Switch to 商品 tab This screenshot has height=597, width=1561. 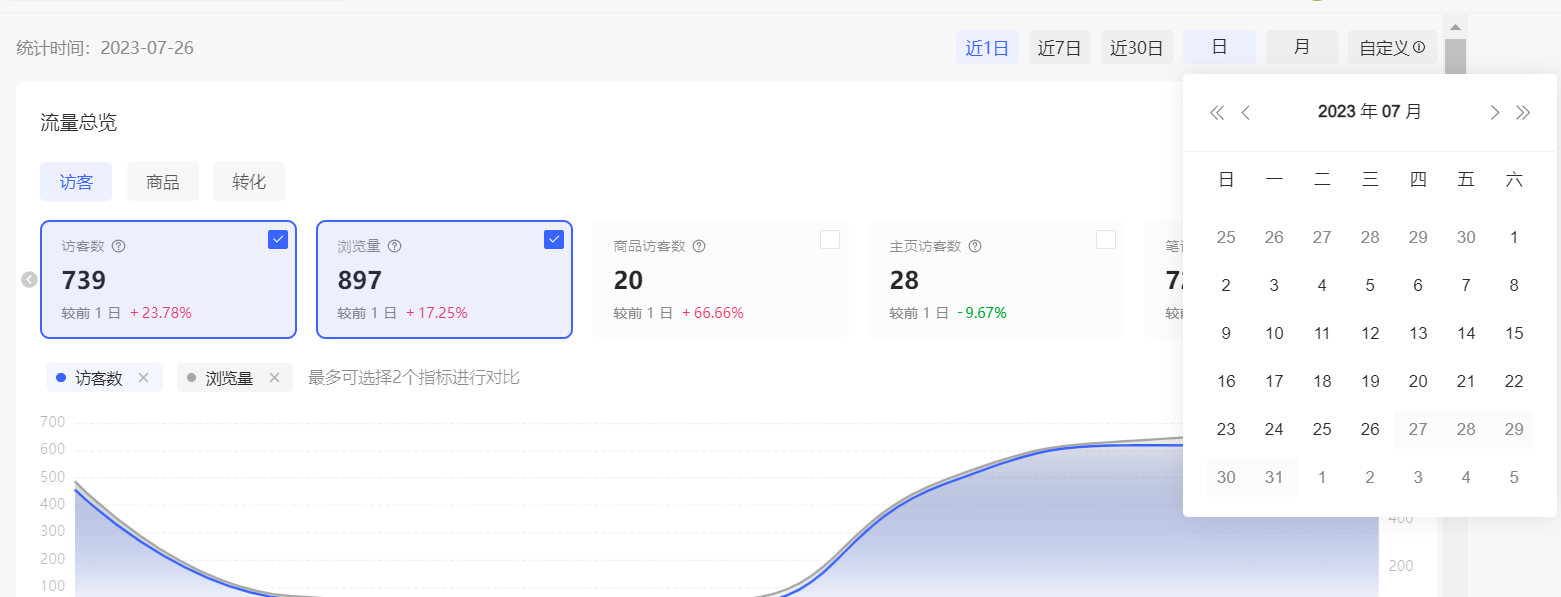click(162, 182)
